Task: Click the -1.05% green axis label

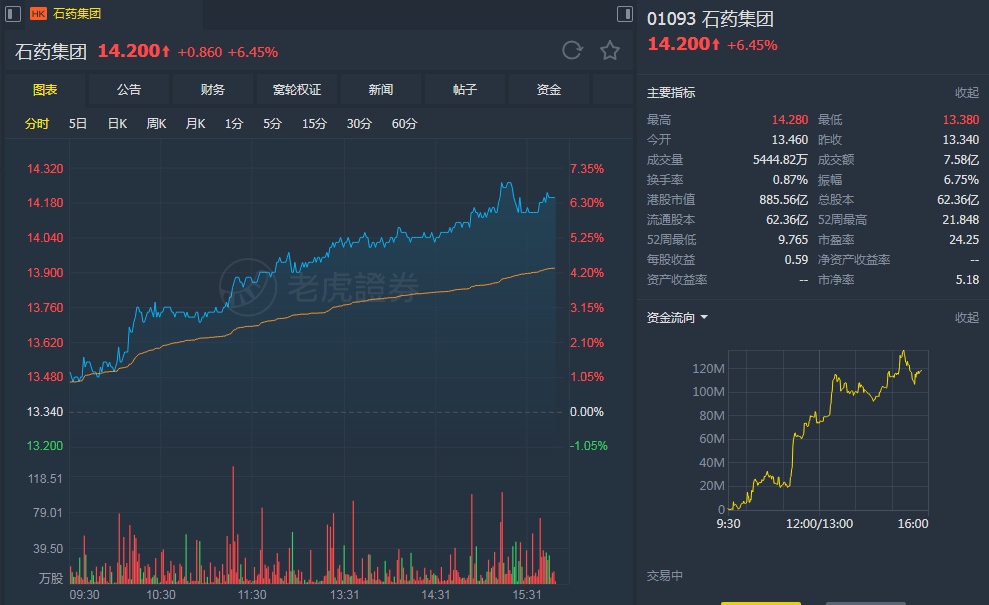Action: point(588,445)
